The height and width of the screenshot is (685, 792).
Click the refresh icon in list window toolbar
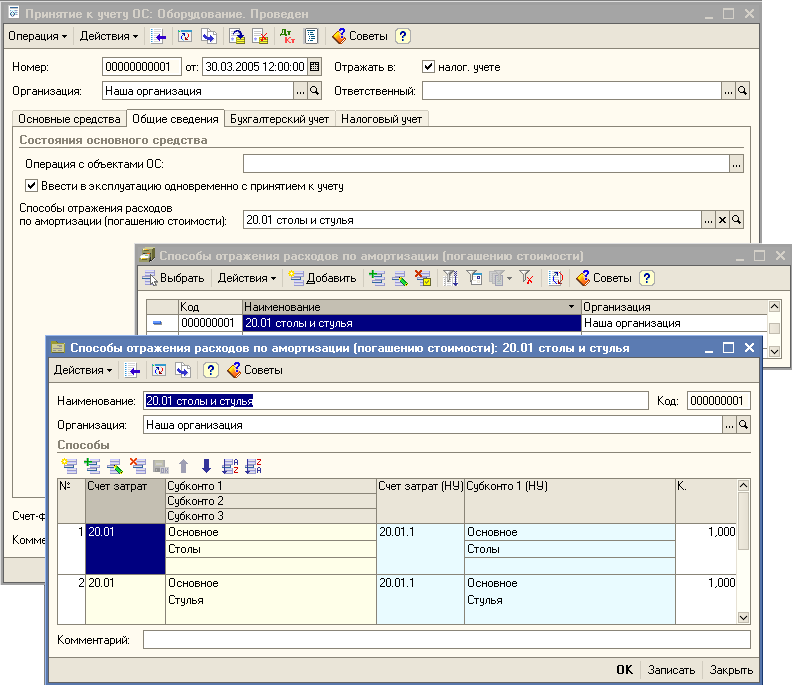557,278
